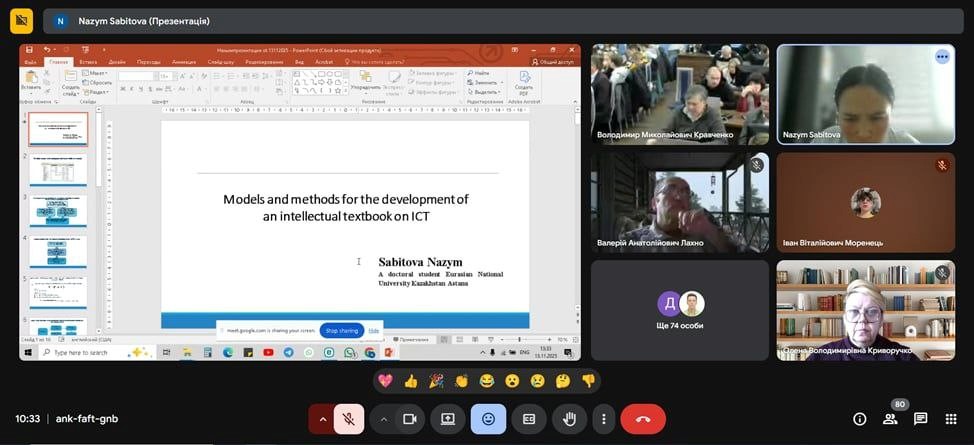The width and height of the screenshot is (974, 445).
Task: Open the three-dot more options menu
Action: (x=601, y=419)
